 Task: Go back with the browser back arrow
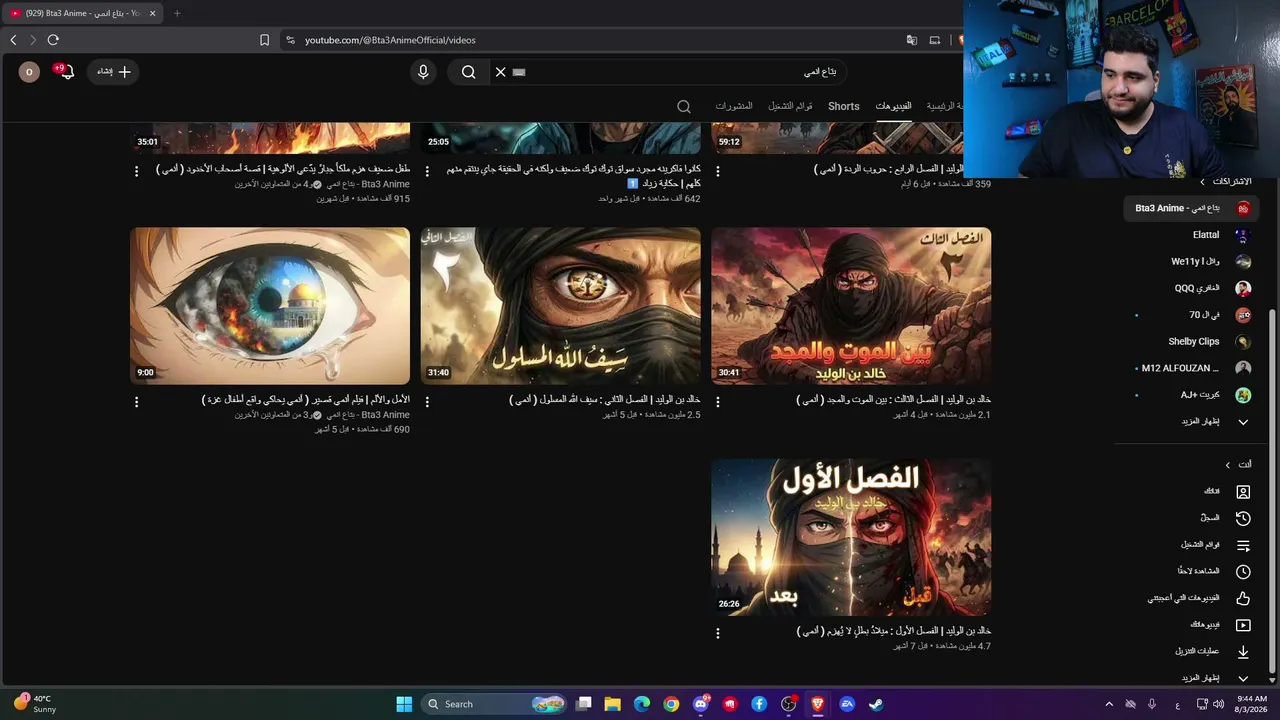point(13,40)
